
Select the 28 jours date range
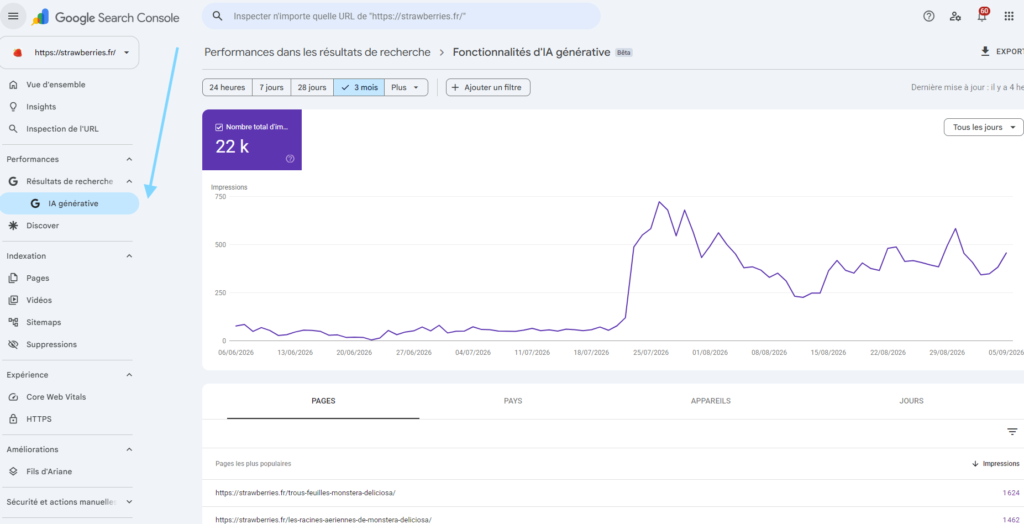pyautogui.click(x=312, y=88)
